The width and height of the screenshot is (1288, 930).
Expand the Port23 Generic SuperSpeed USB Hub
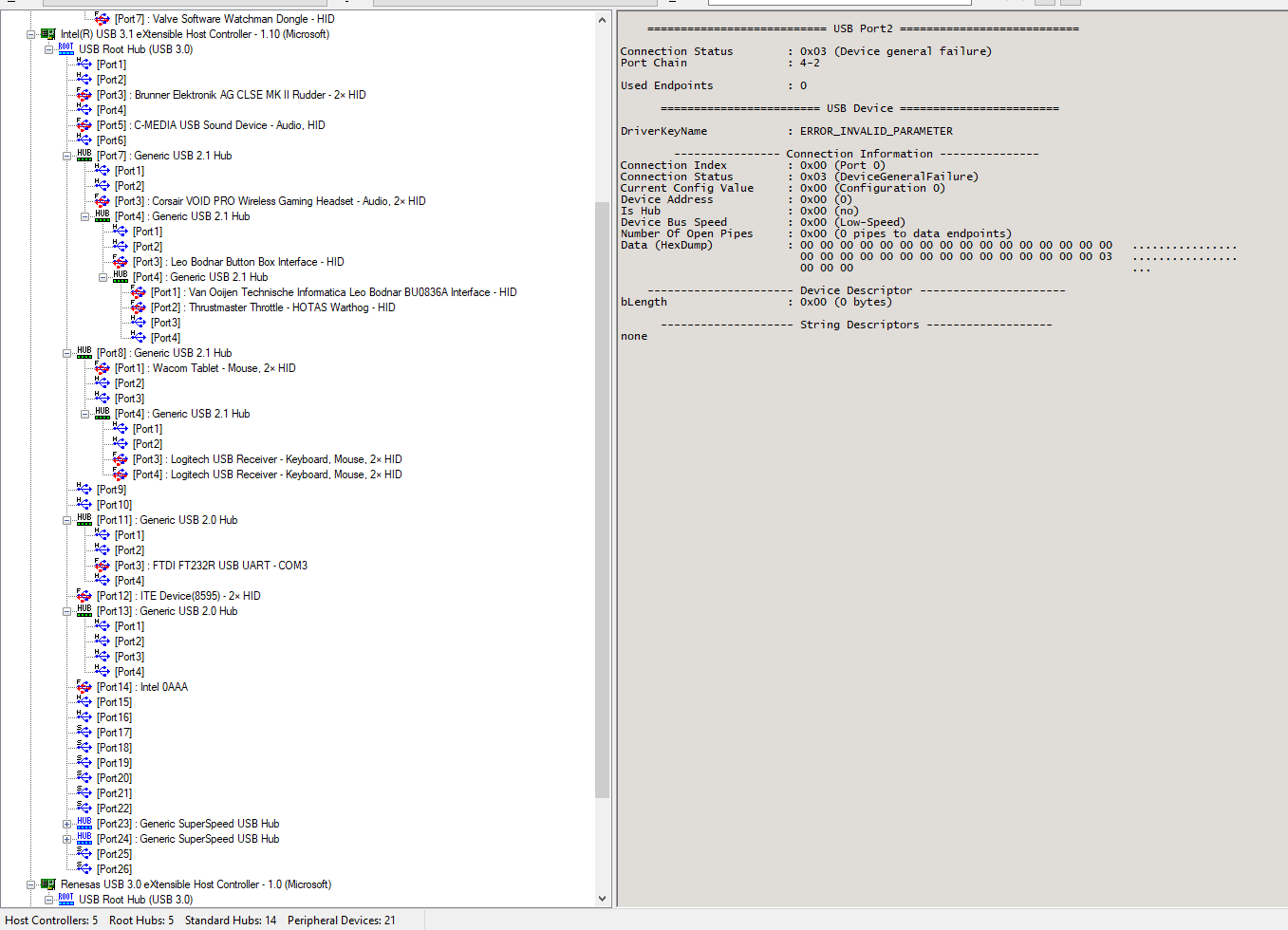tap(66, 824)
